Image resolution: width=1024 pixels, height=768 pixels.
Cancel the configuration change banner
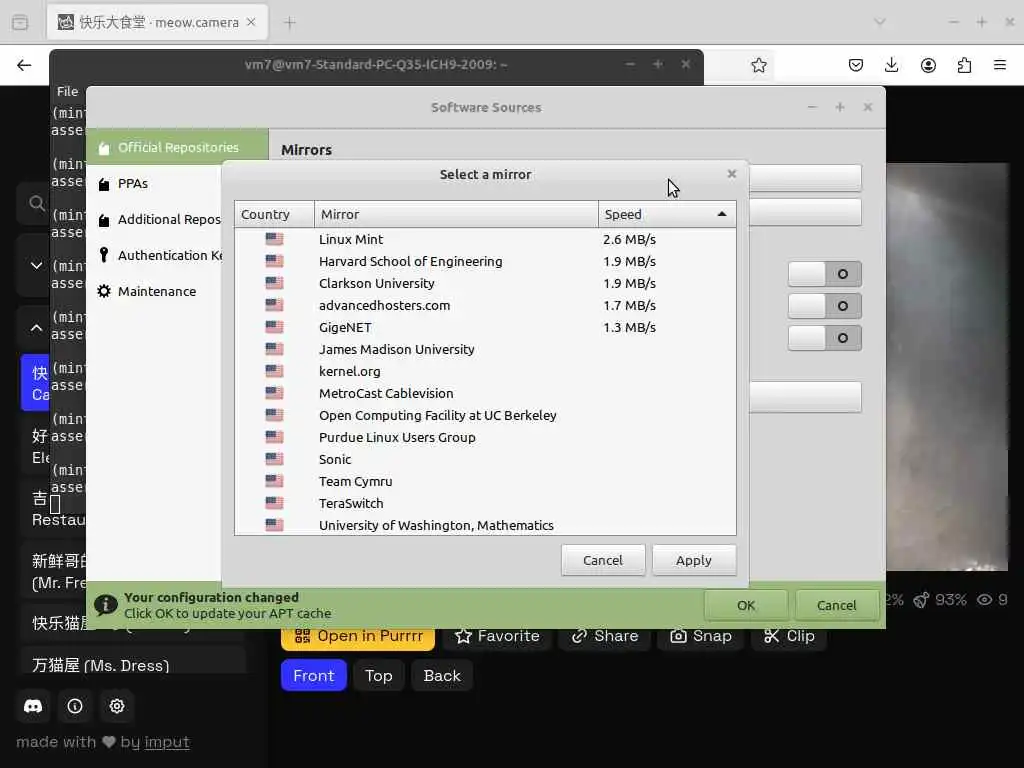click(x=836, y=605)
